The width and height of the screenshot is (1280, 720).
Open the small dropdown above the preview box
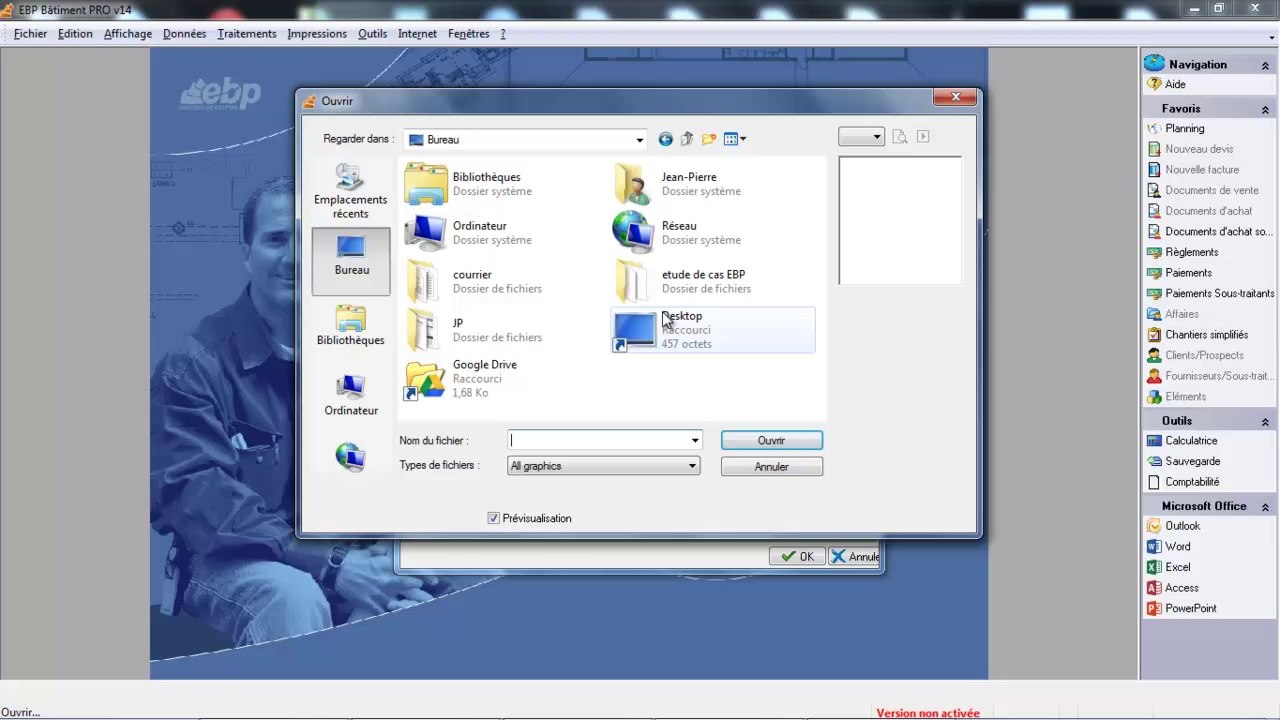(862, 137)
